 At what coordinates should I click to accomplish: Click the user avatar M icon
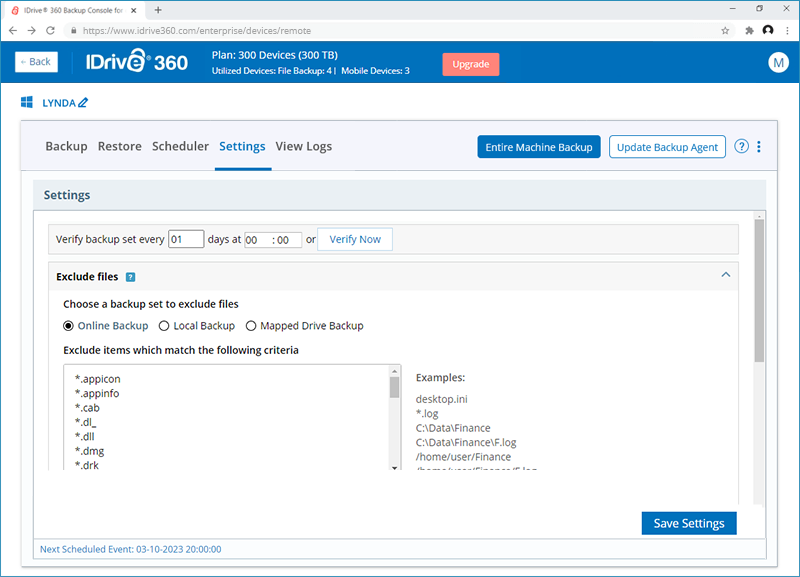coord(778,63)
